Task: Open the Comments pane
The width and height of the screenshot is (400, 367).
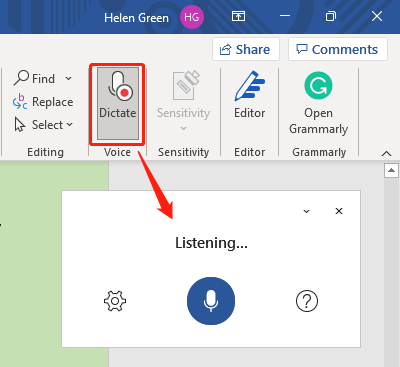Action: (338, 49)
